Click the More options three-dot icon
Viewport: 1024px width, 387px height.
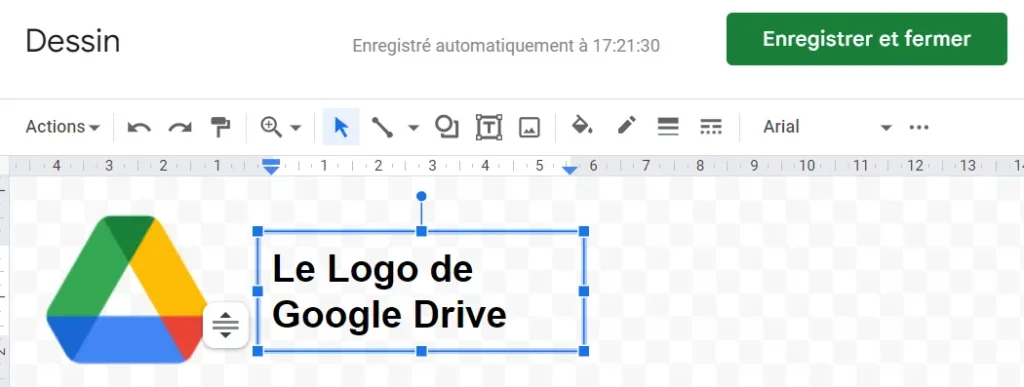919,127
